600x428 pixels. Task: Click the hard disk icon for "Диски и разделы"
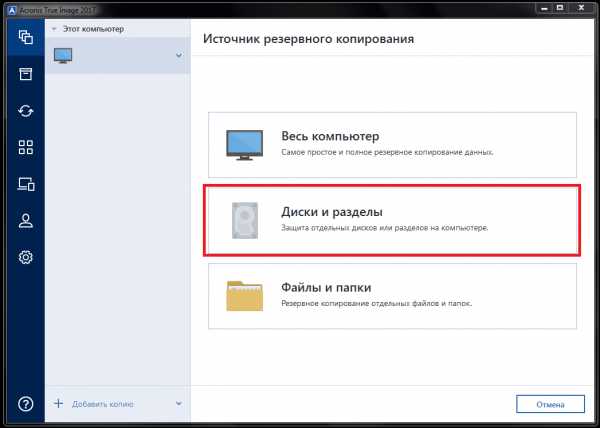tap(244, 220)
